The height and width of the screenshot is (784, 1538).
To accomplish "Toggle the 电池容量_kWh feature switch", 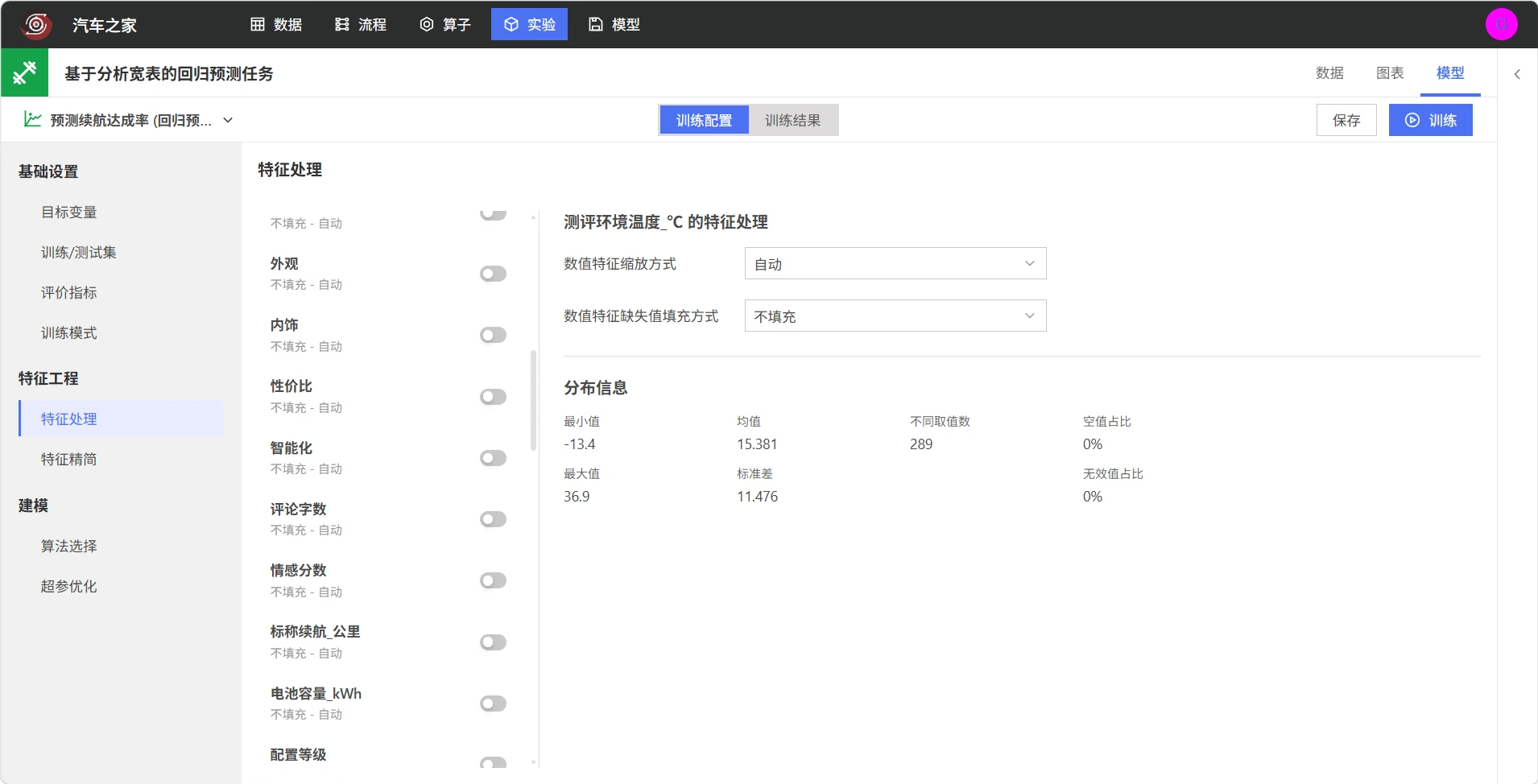I will coord(493,704).
